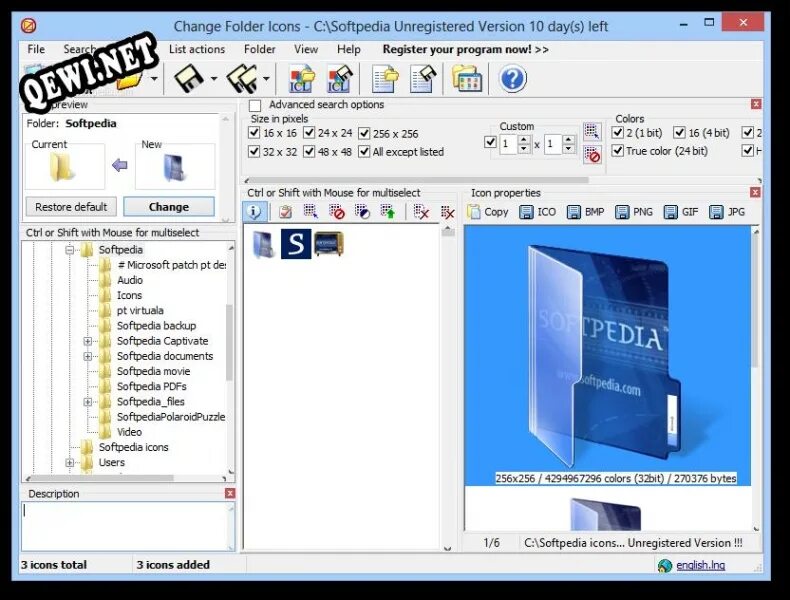Toggle the blue info bubble icon
This screenshot has width=790, height=600.
click(x=254, y=212)
